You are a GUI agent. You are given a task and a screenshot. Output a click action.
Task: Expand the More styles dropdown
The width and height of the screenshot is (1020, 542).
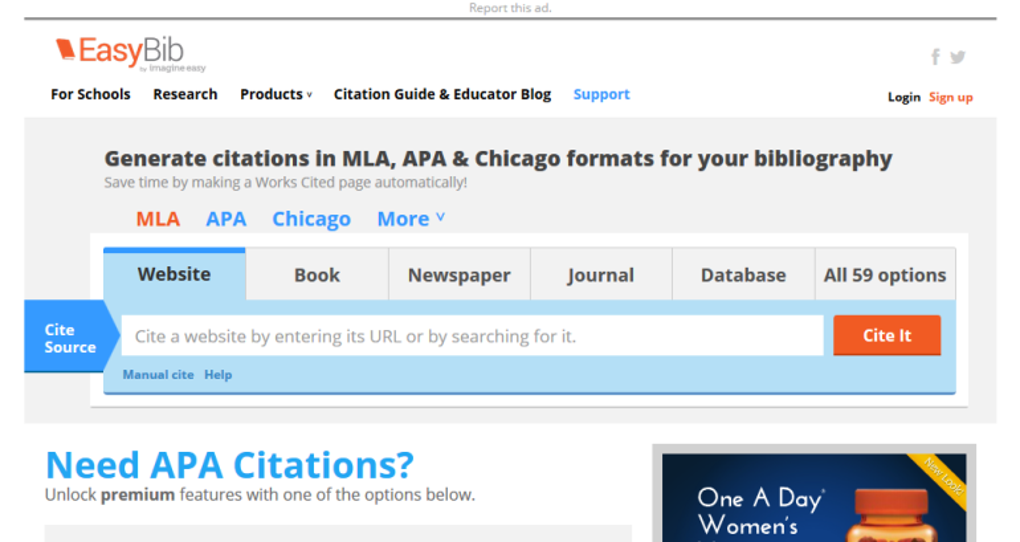click(x=410, y=219)
